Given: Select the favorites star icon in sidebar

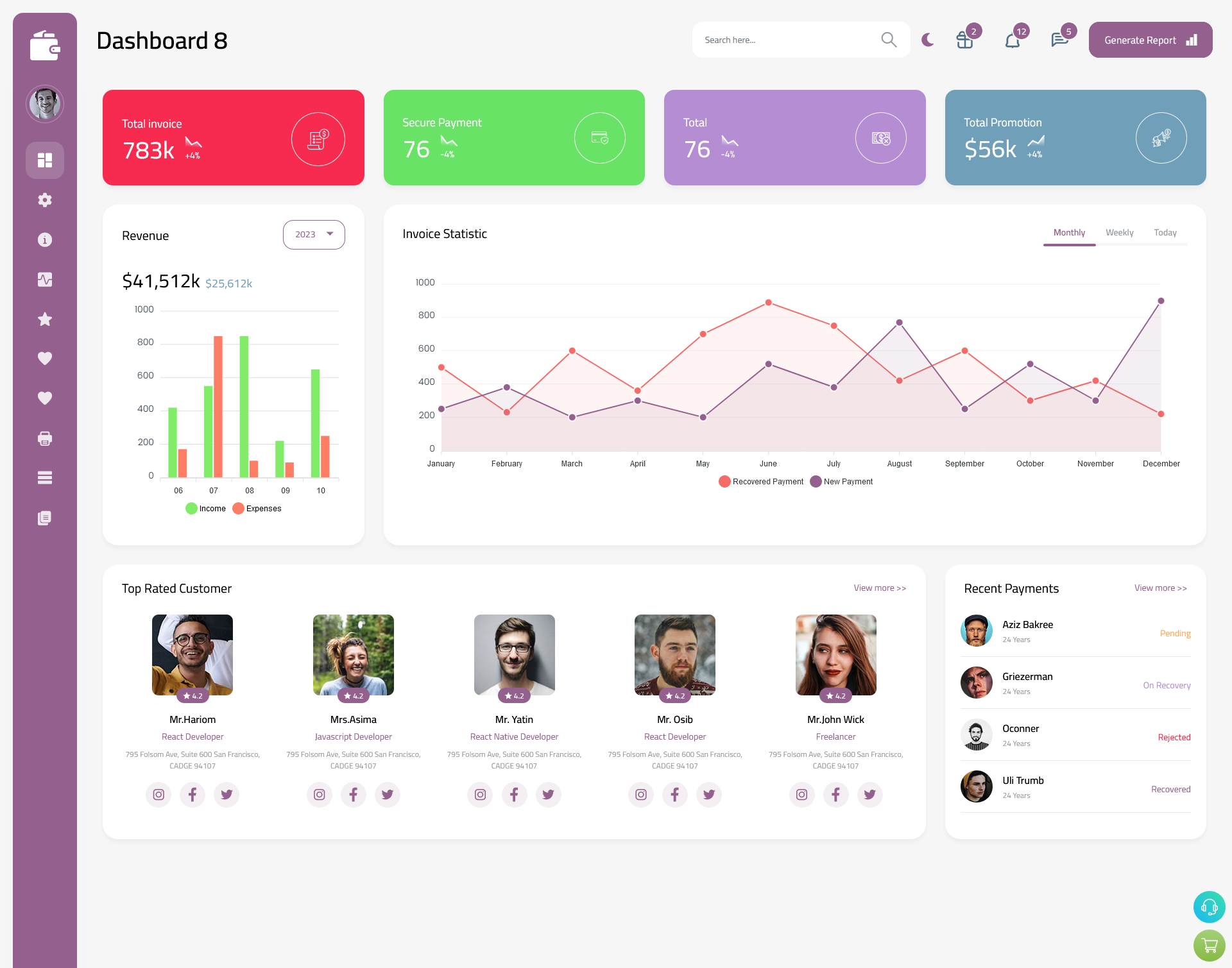Looking at the screenshot, I should pos(44,319).
